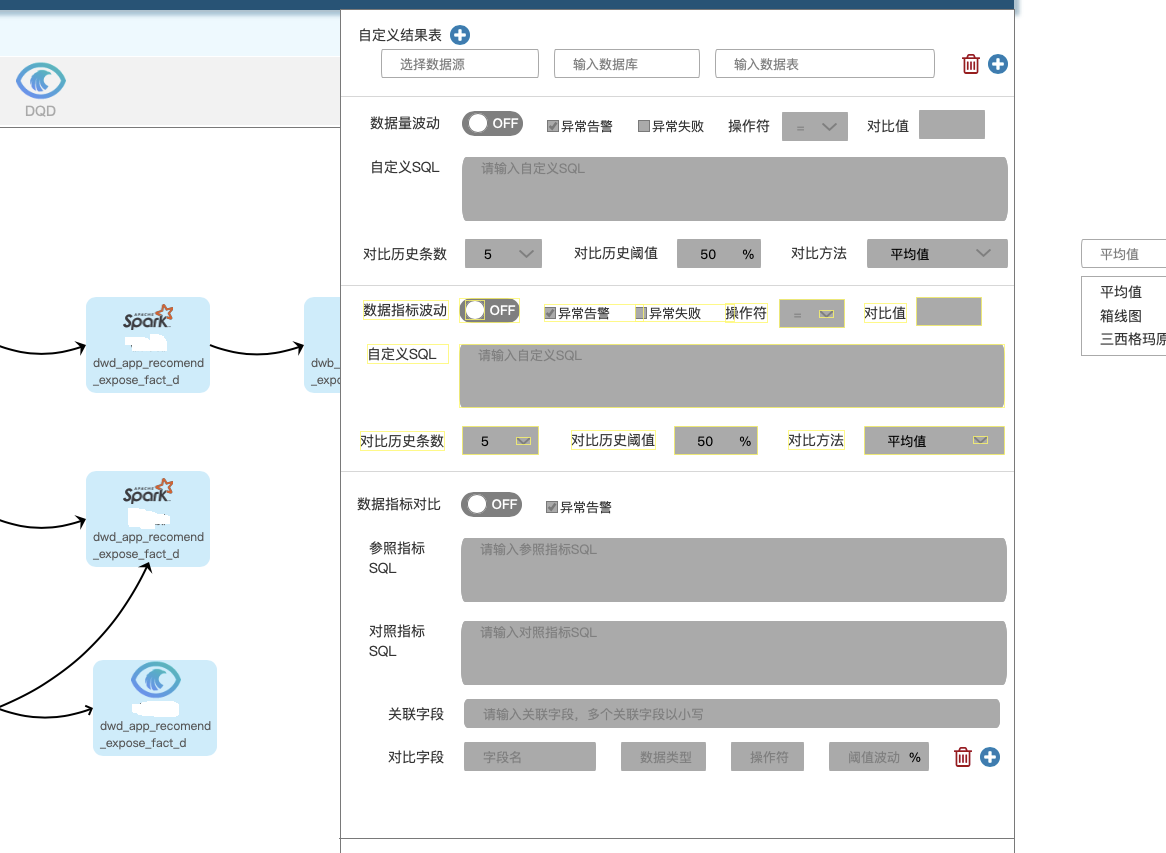Click the DQD eye icon in toolbar
Image resolution: width=1166 pixels, height=853 pixels.
(41, 81)
